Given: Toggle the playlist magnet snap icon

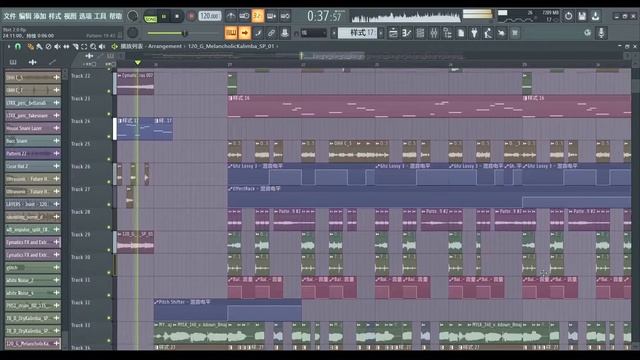Looking at the screenshot, I should pos(18,47).
